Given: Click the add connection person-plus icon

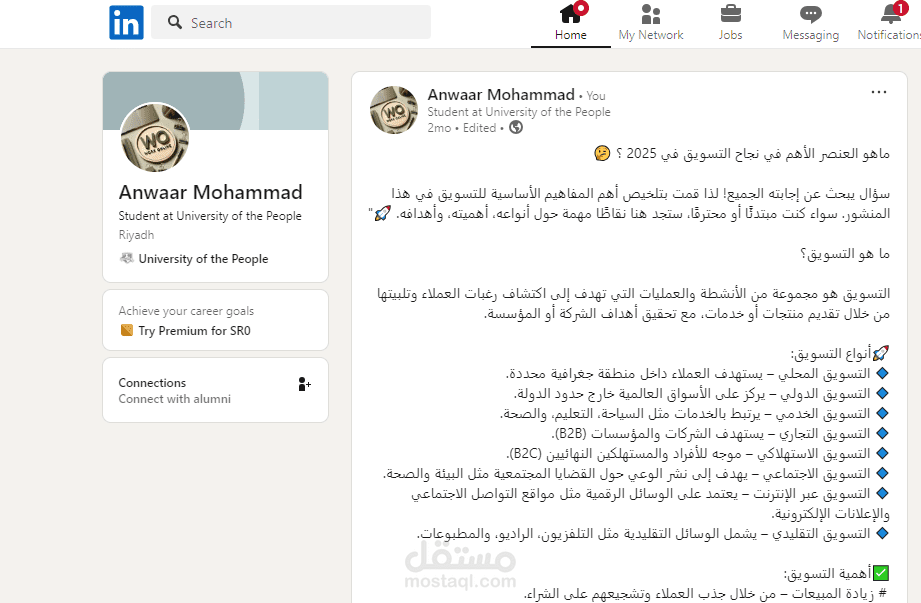Looking at the screenshot, I should tap(304, 384).
